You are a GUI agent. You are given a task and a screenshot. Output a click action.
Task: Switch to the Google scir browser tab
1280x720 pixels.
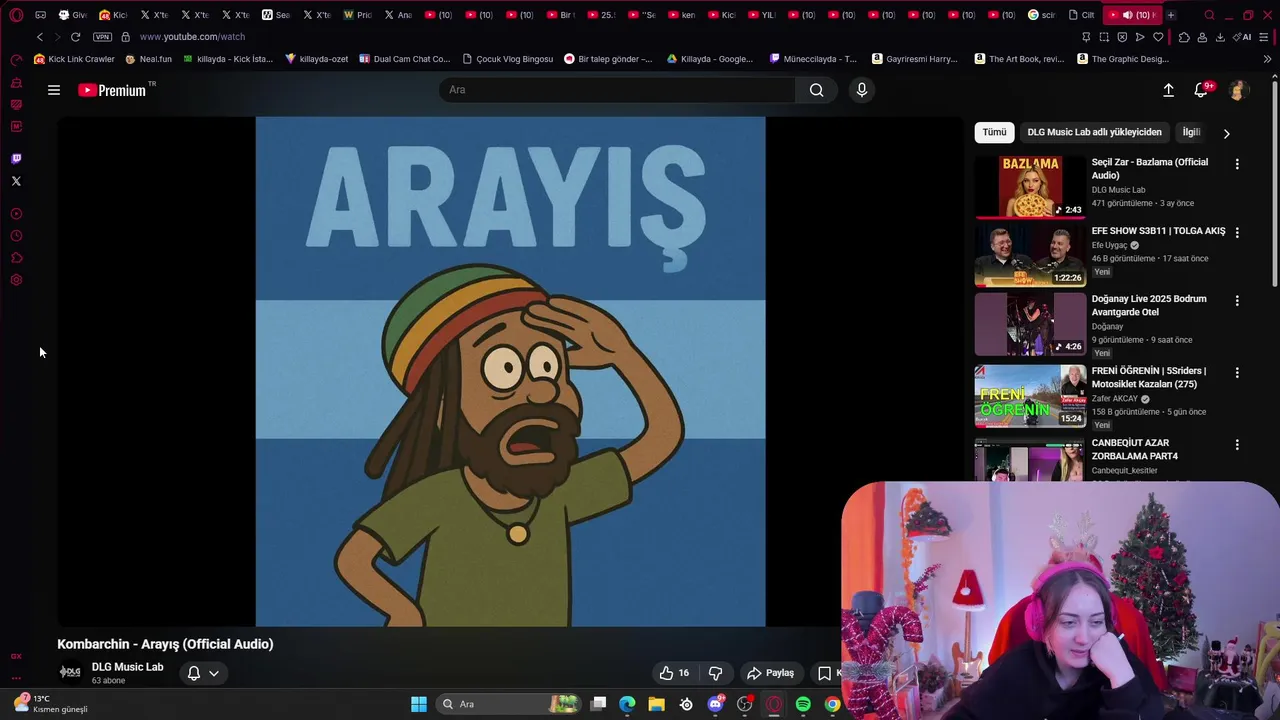tap(1041, 15)
